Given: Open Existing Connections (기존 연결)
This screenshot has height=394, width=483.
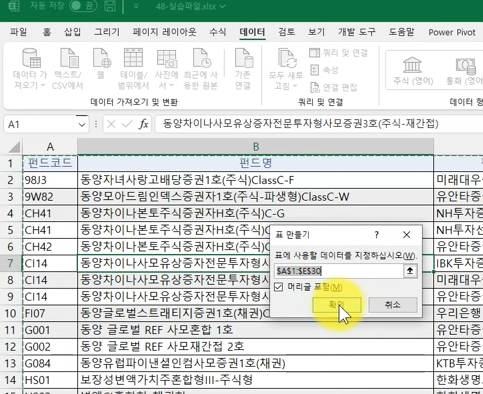Looking at the screenshot, I should pyautogui.click(x=243, y=68).
